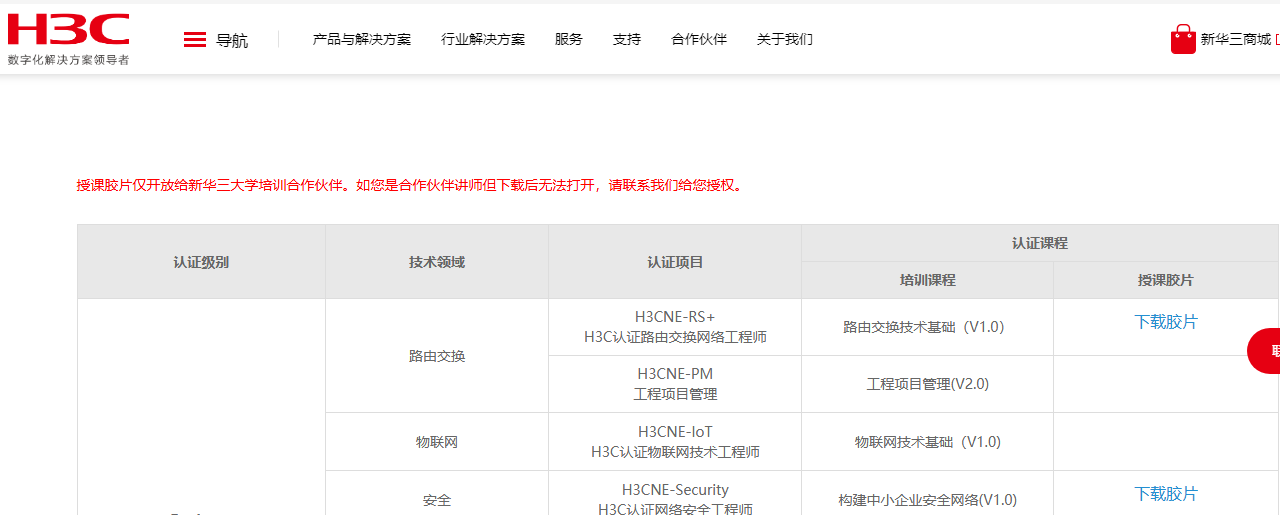The height and width of the screenshot is (515, 1280).
Task: Select the H3CNE-IoT certification cell
Action: click(x=675, y=442)
